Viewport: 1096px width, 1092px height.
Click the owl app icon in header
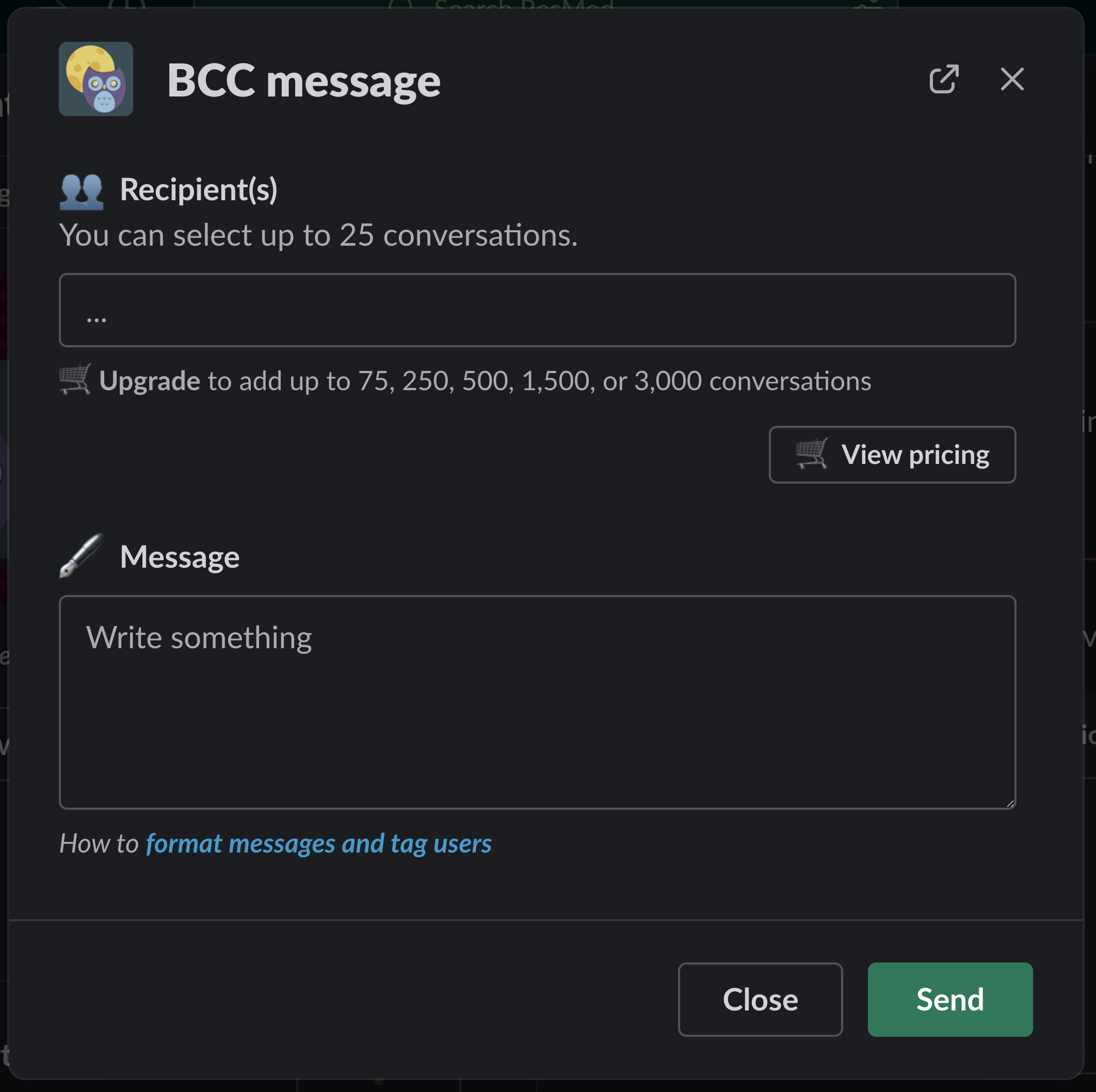click(x=96, y=79)
